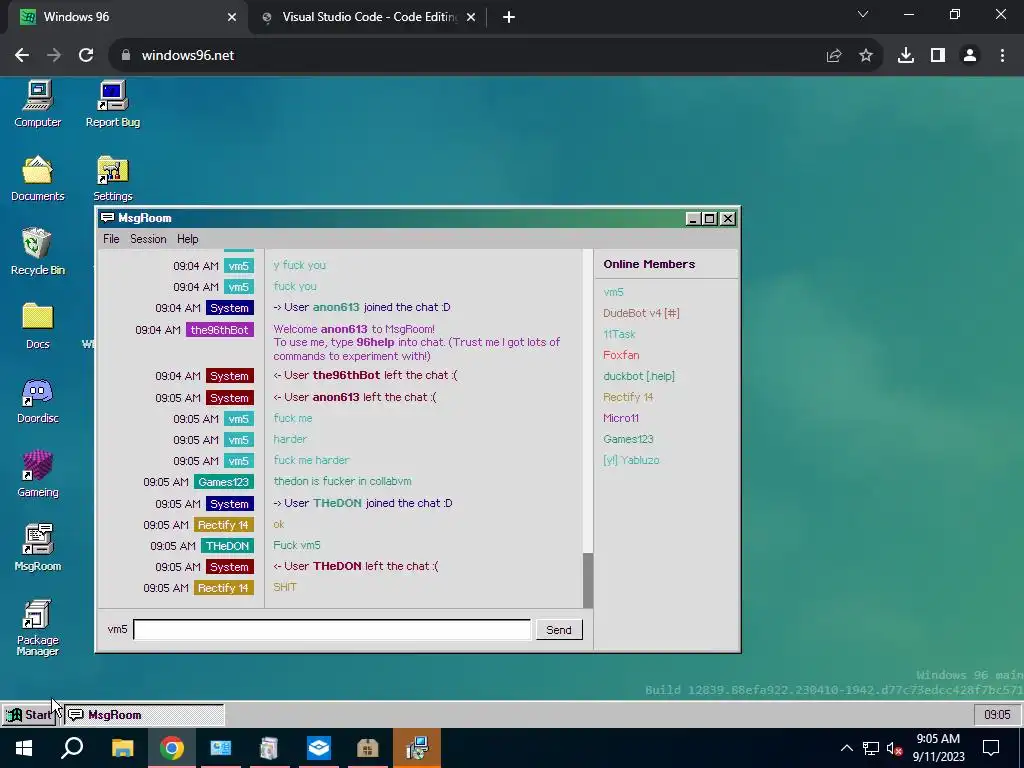
Task: Open the File menu in MsgRoom
Action: tap(111, 239)
